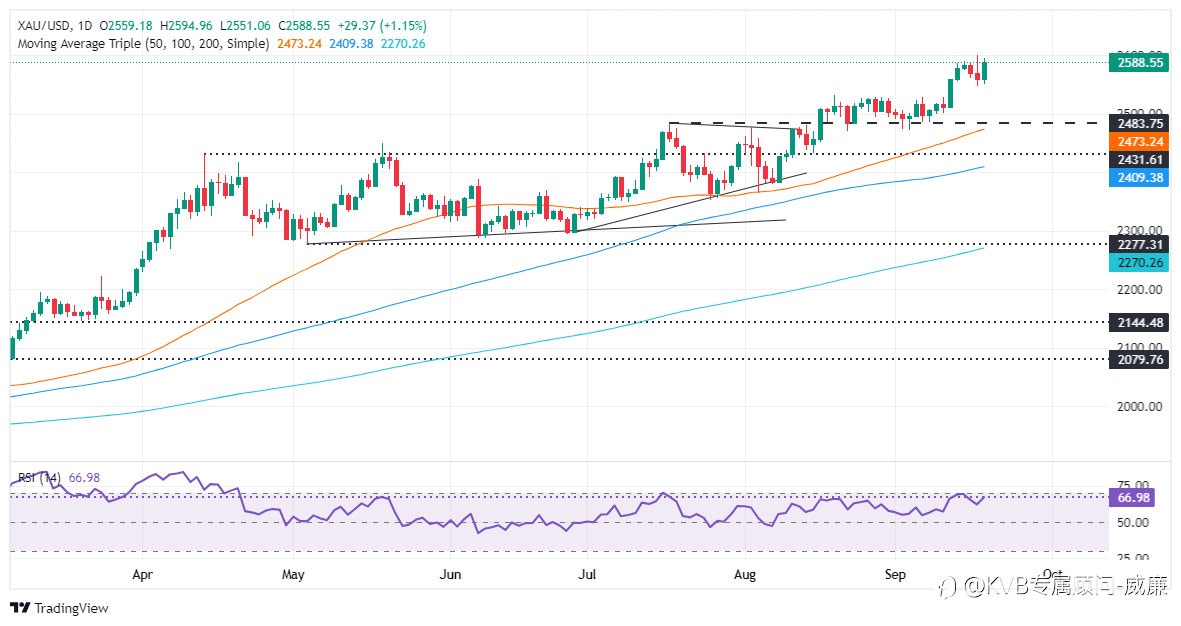Click the RSI (14) indicator label
The image size is (1181, 626).
(39, 478)
